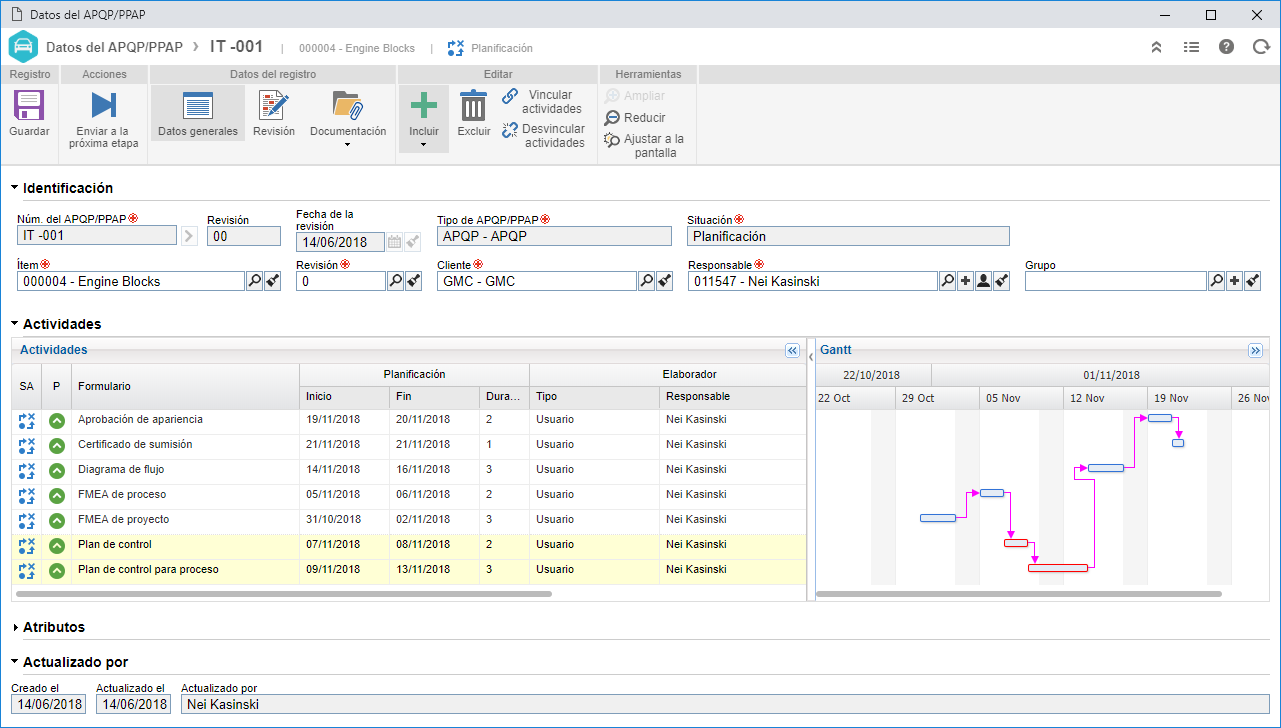Click the splitter collapse arrow beside Gantt

tap(811, 357)
